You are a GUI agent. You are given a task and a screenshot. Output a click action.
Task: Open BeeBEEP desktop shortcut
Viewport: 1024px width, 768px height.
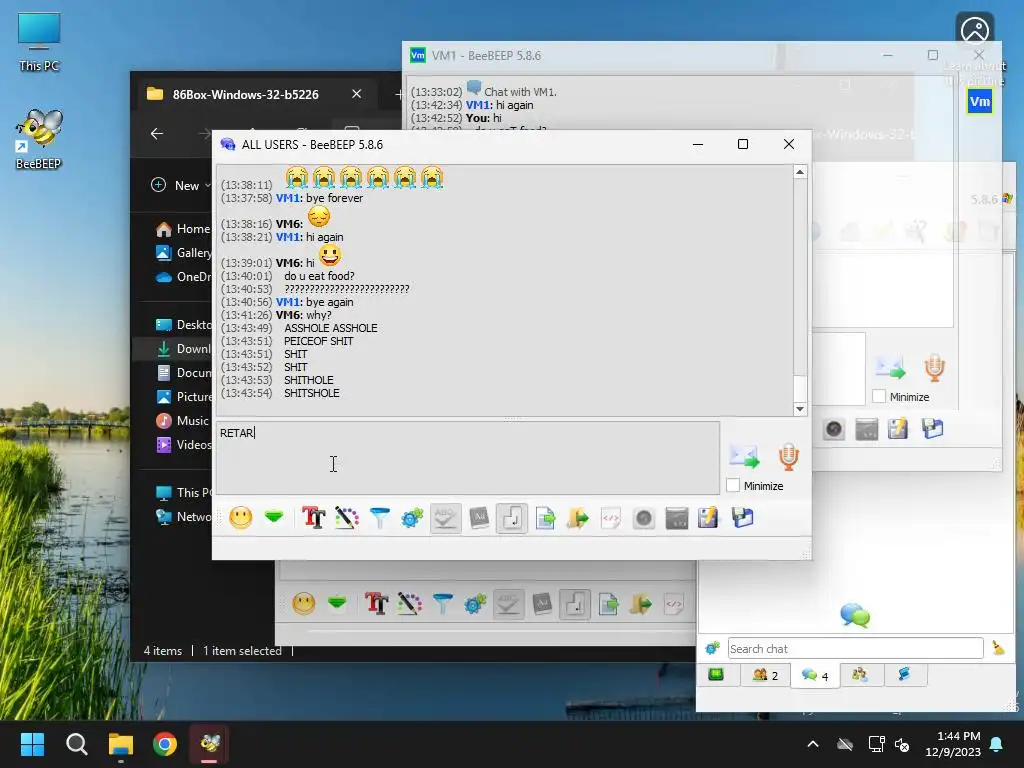(39, 140)
